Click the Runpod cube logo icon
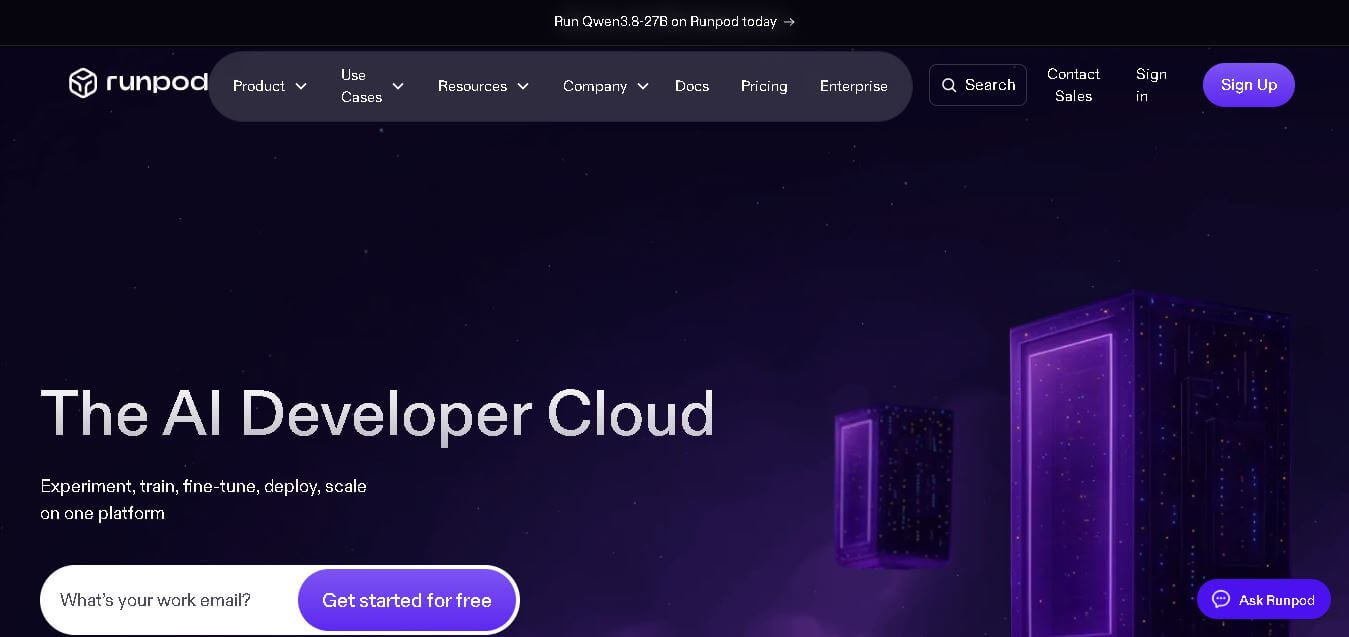The width and height of the screenshot is (1349, 637). point(83,83)
